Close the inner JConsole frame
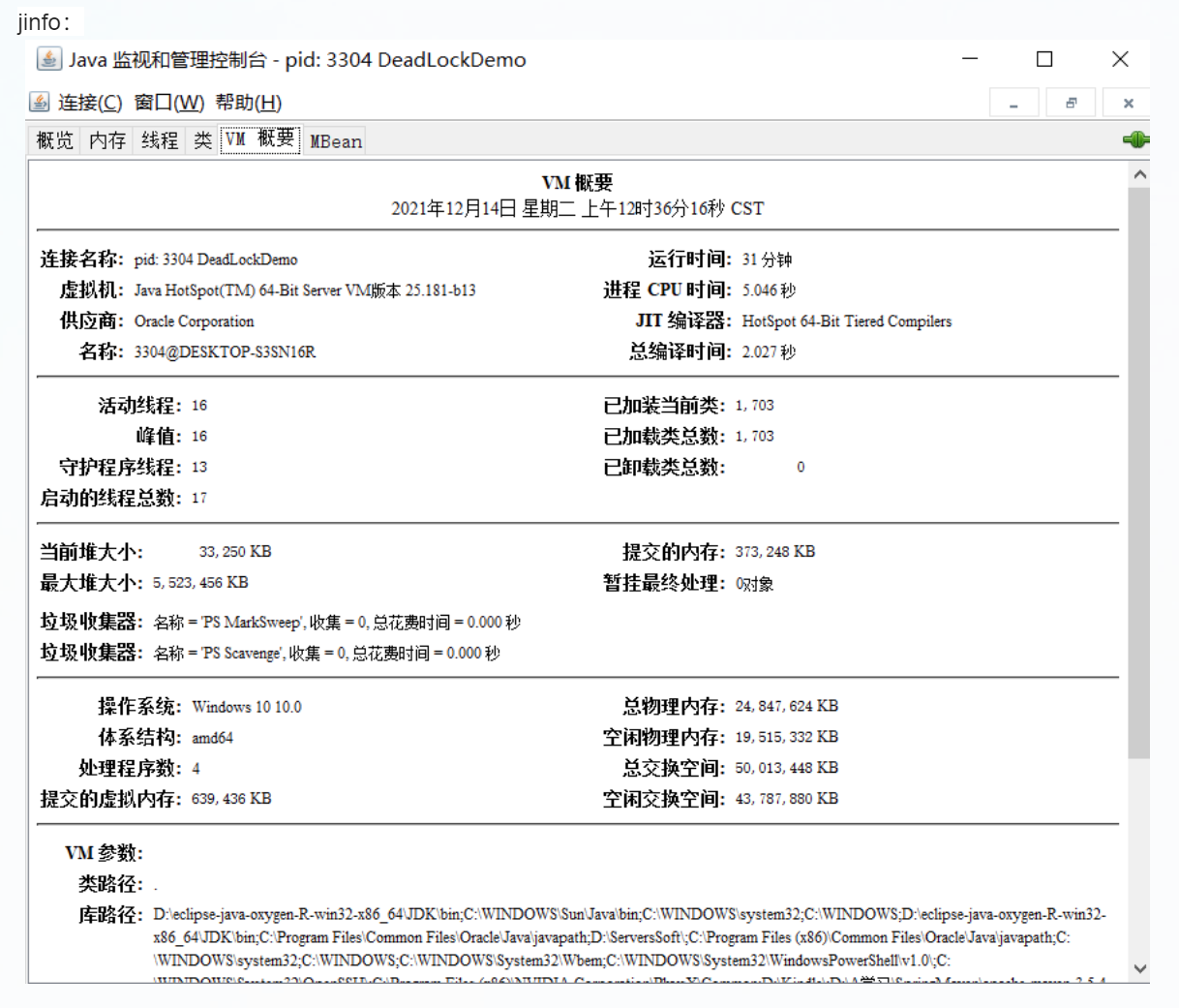The image size is (1179, 1008). 1127,103
